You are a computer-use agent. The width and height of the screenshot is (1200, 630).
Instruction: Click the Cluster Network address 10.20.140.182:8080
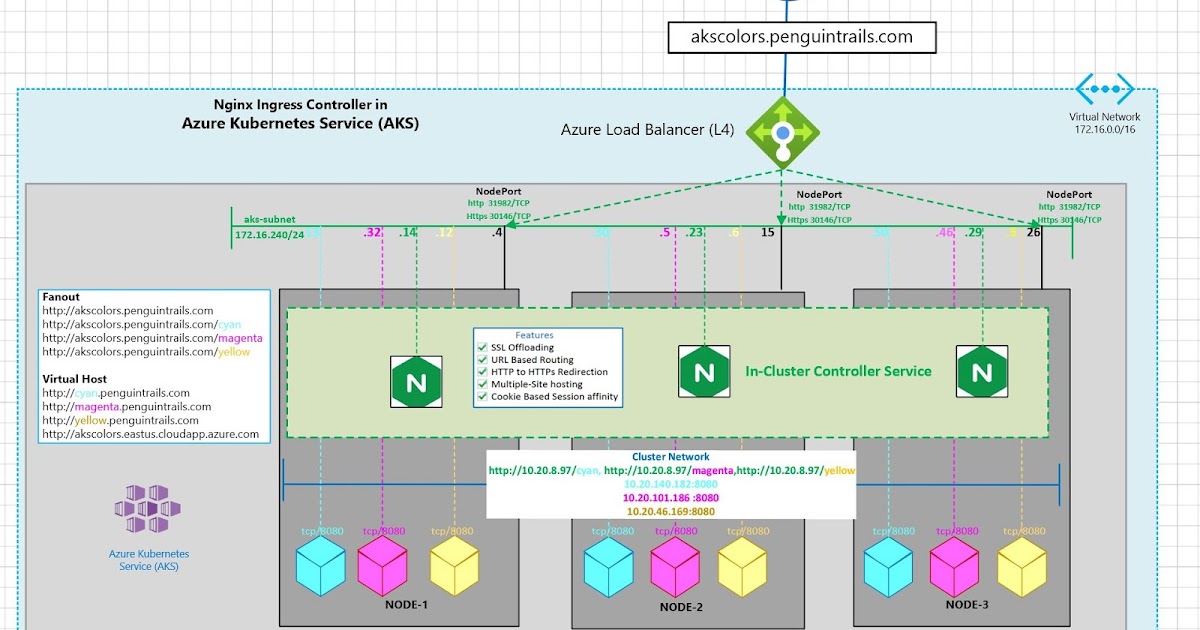tap(670, 483)
